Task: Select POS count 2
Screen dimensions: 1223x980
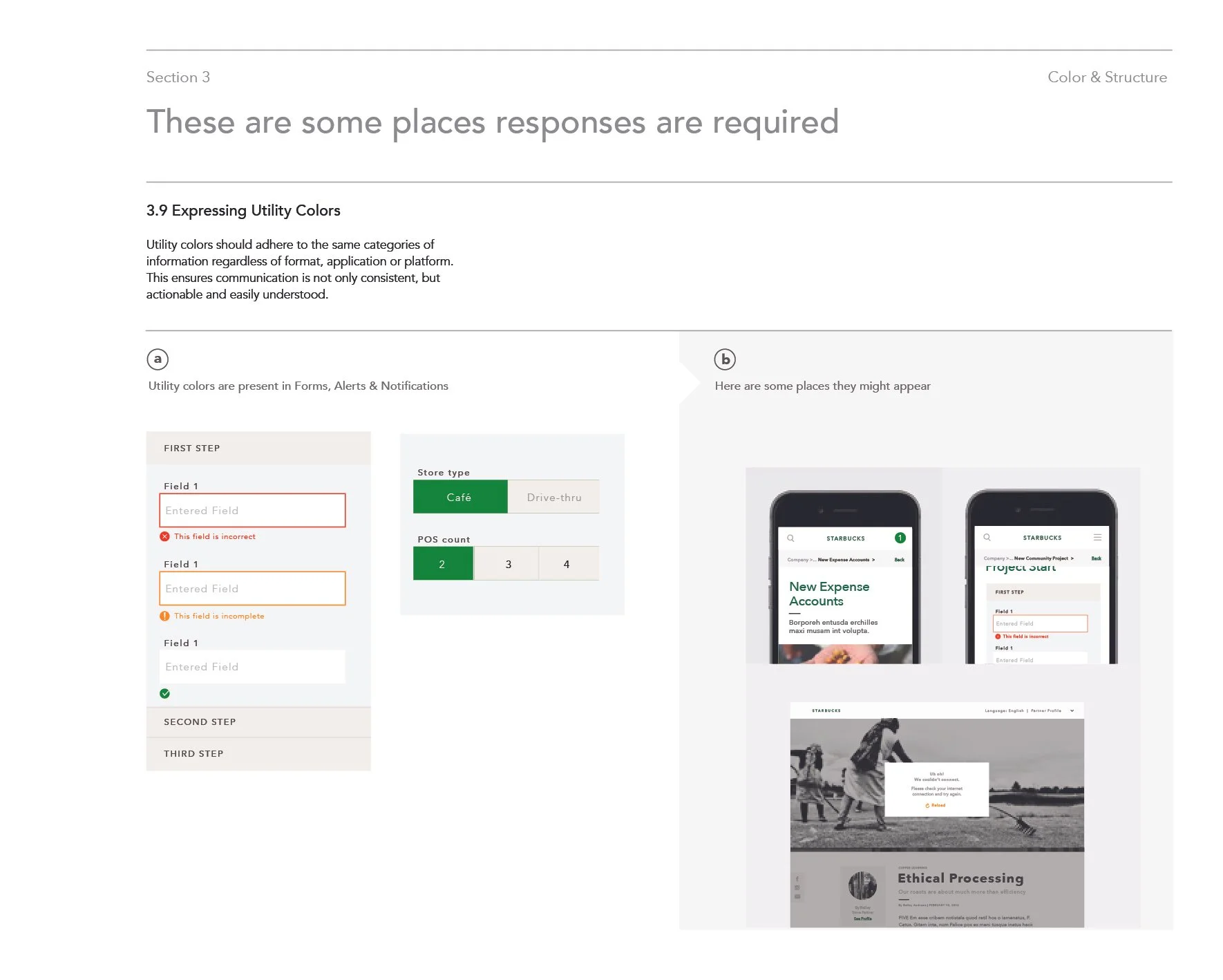Action: (x=443, y=564)
